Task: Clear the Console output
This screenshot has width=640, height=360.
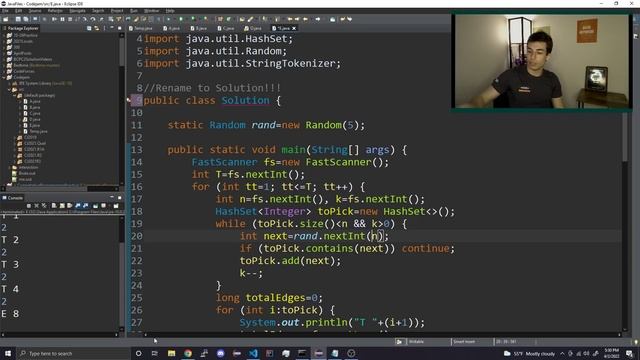Action: click(x=54, y=206)
